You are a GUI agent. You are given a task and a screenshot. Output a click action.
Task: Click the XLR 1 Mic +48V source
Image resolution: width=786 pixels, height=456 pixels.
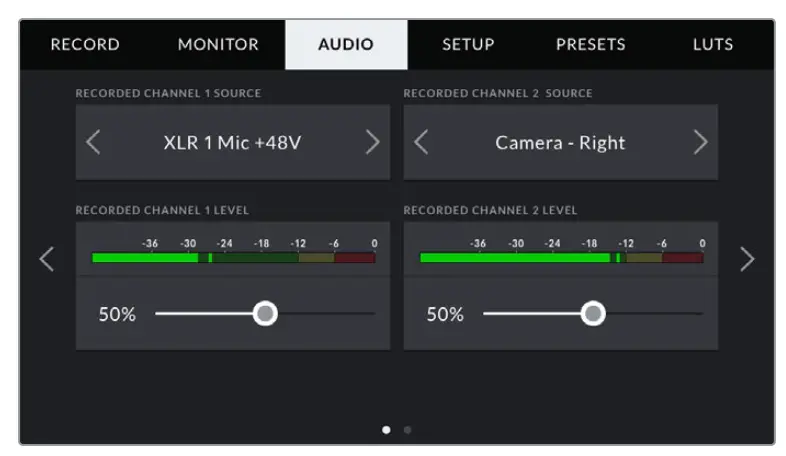[232, 143]
